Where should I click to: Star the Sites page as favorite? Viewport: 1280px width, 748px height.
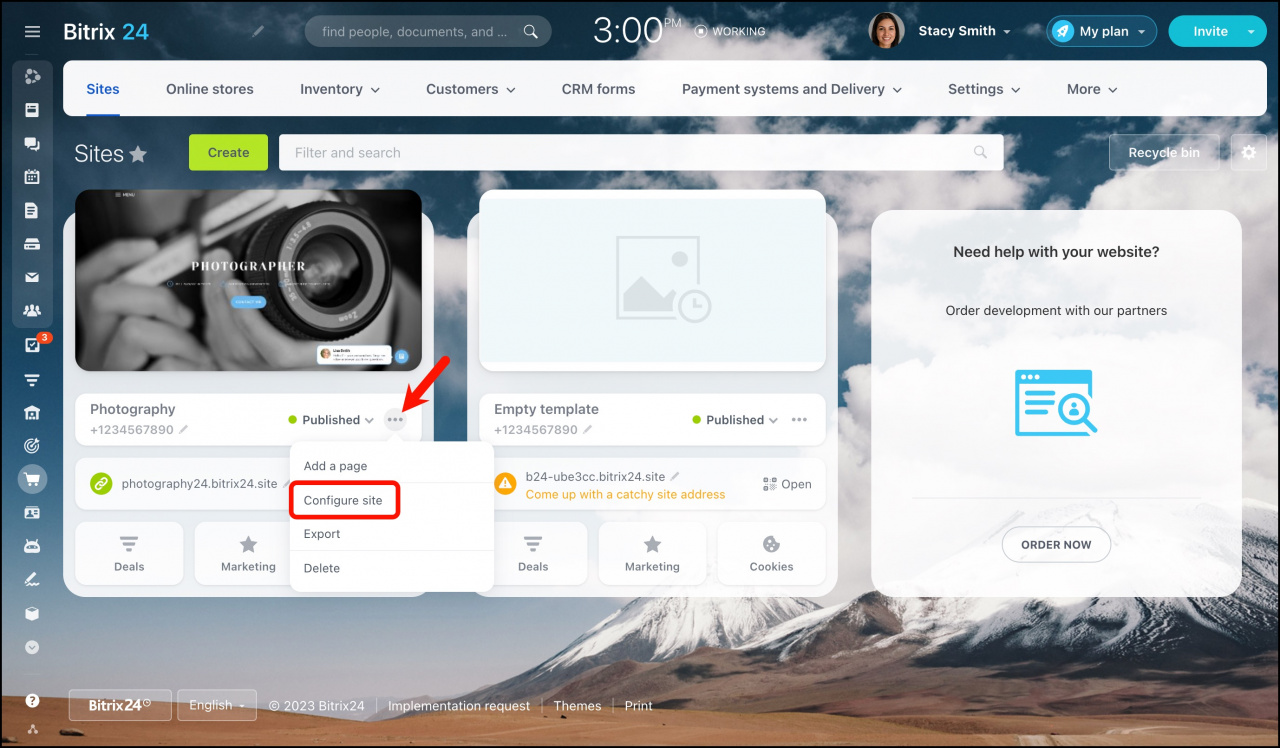[138, 154]
